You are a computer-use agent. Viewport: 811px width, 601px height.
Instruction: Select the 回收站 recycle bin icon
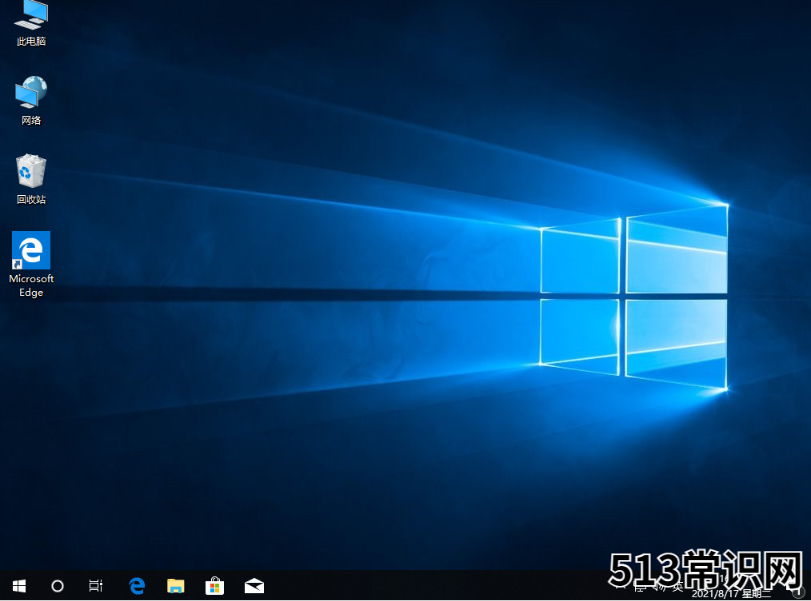[31, 179]
